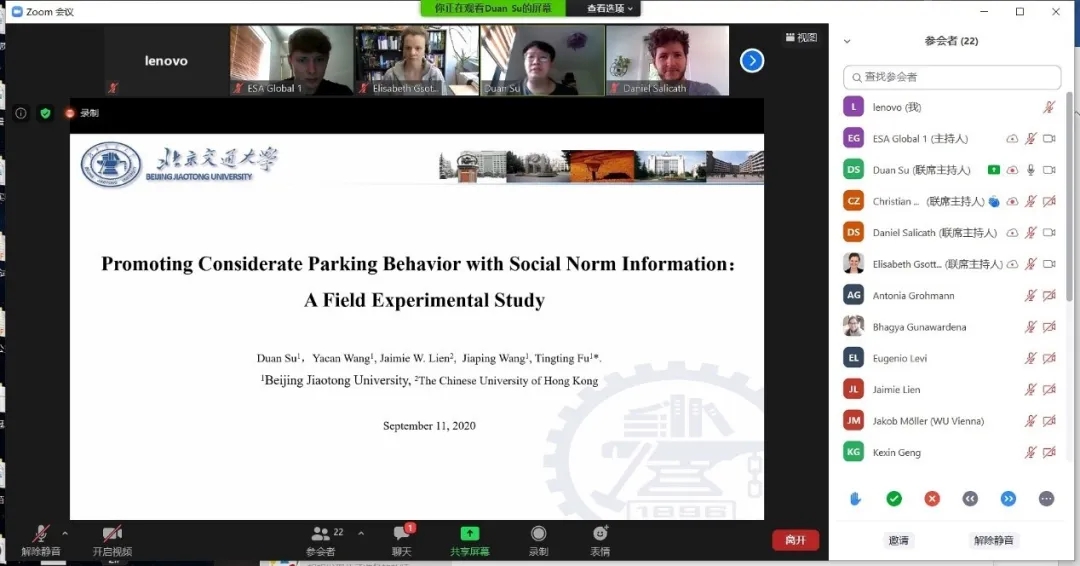Viewport: 1080px width, 566px height.
Task: Open audio options caret beside unmute
Action: point(65,533)
